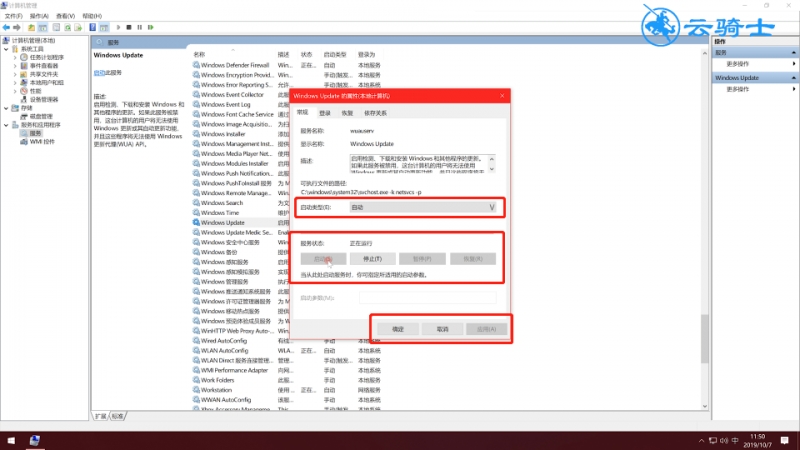The image size is (800, 450).
Task: Open the notification center icon
Action: [785, 440]
